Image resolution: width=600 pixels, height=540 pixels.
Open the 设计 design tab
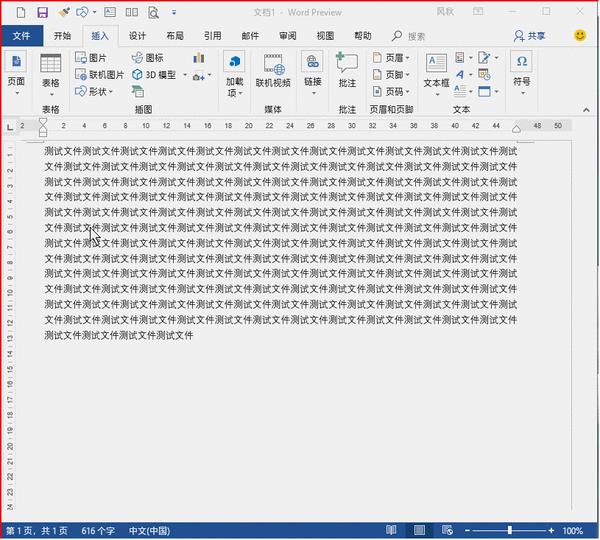pyautogui.click(x=137, y=35)
